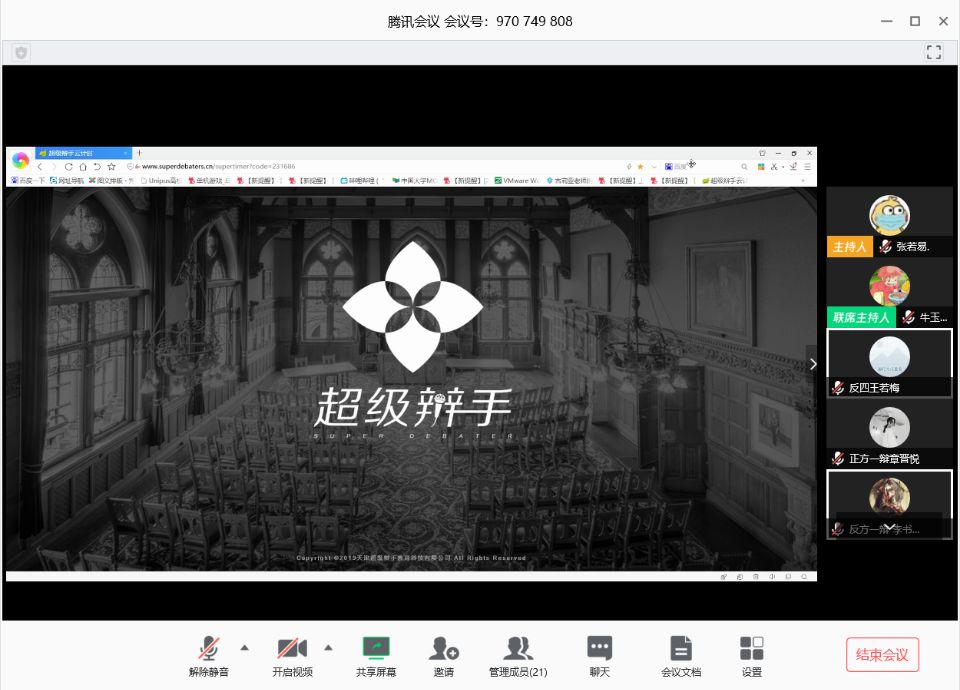The image size is (960, 690).
Task: Click muted mic icon beside 张若易
Action: [885, 247]
